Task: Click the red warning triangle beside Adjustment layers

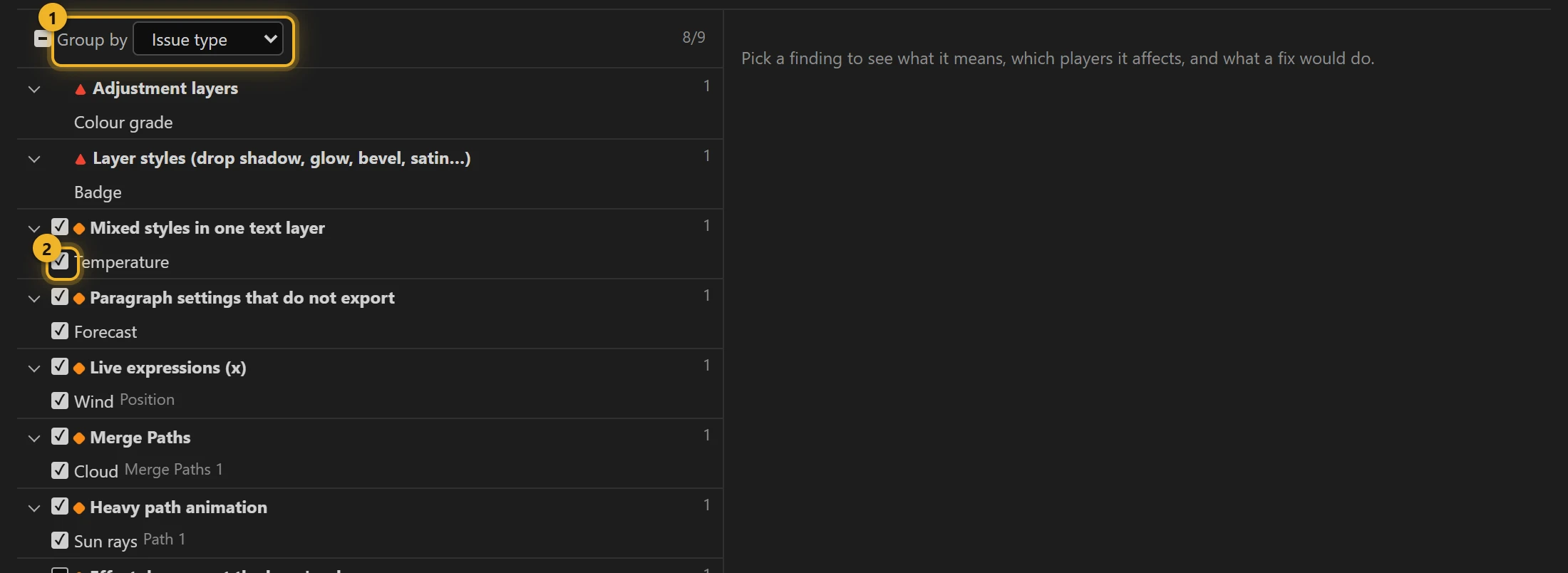Action: coord(81,89)
